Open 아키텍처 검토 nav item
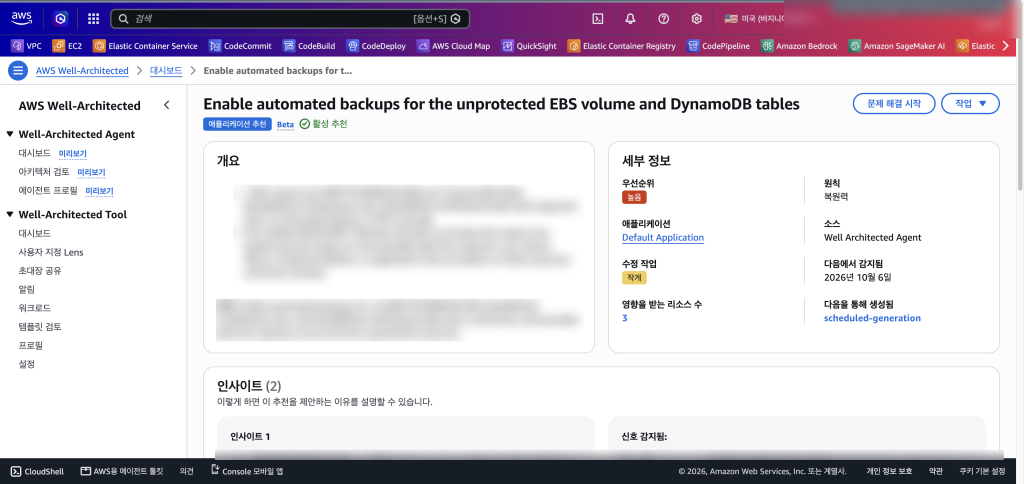Screen dimensions: 1024x484 click(x=44, y=172)
